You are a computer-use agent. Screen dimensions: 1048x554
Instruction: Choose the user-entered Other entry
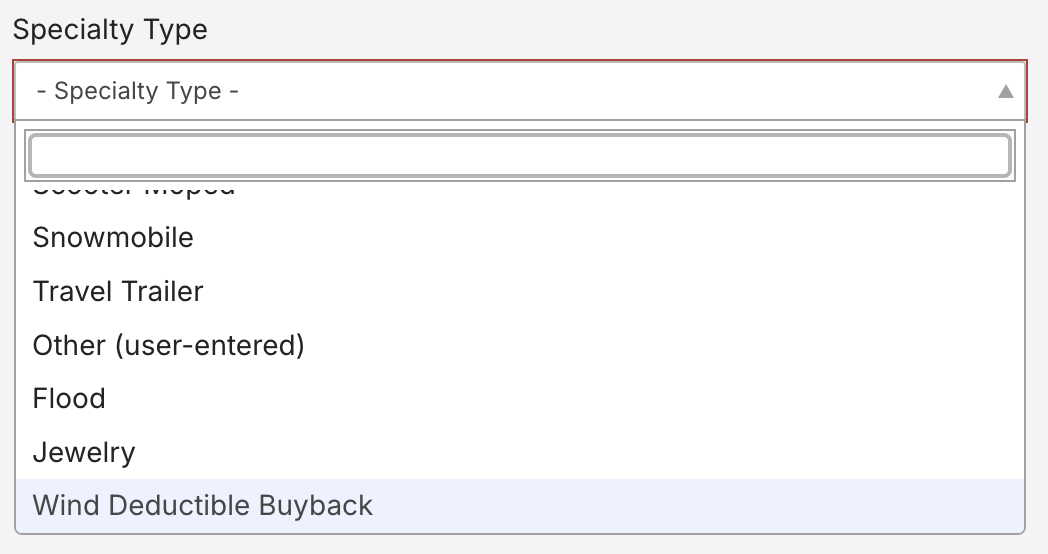tap(168, 346)
